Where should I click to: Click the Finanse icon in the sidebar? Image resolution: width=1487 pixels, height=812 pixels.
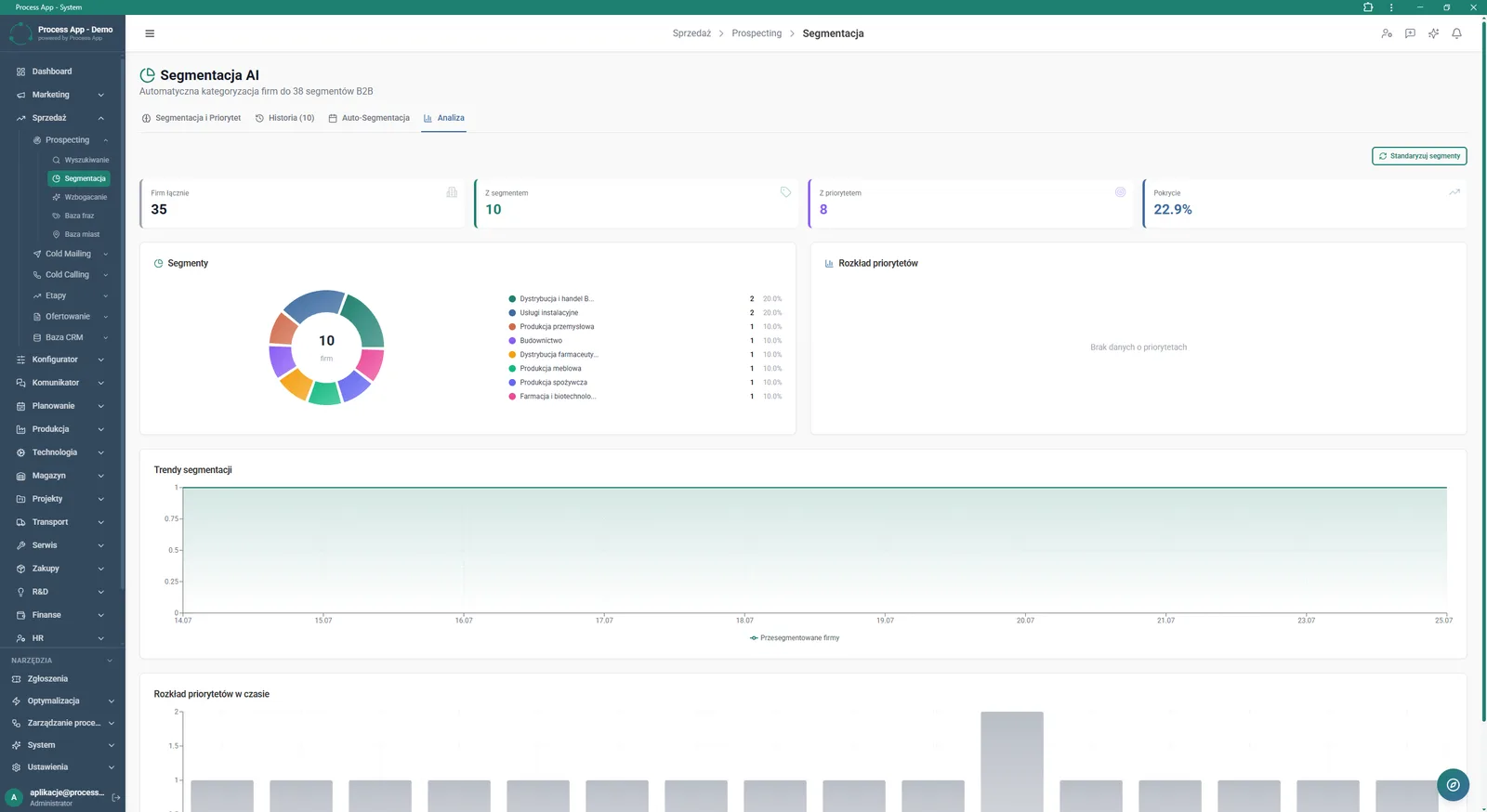[20, 615]
